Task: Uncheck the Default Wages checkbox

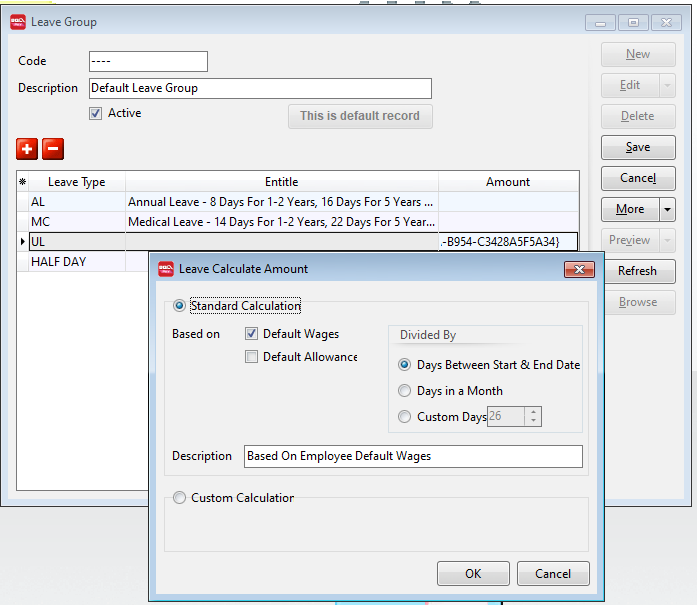Action: (x=252, y=334)
